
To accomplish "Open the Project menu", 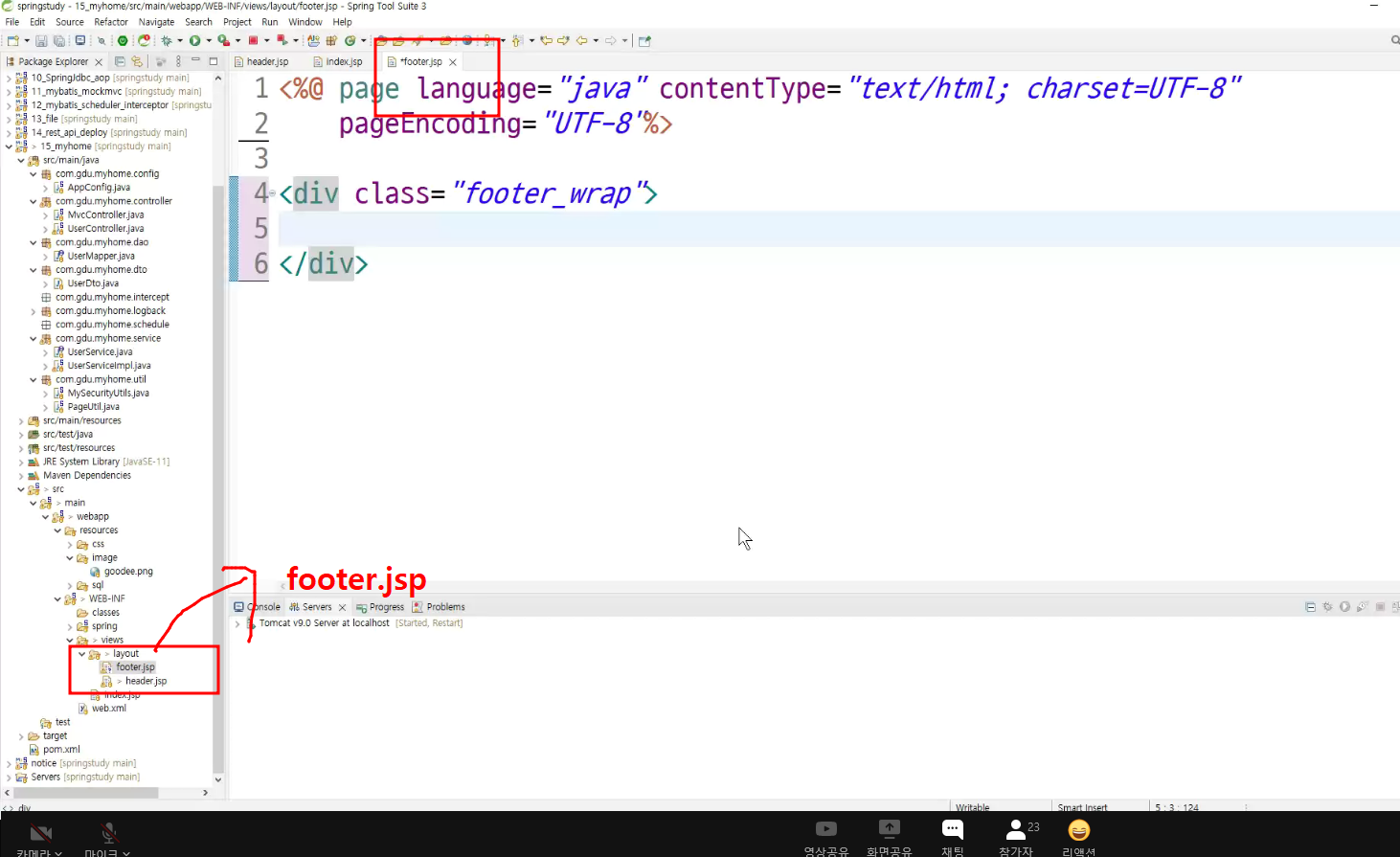I will [237, 22].
